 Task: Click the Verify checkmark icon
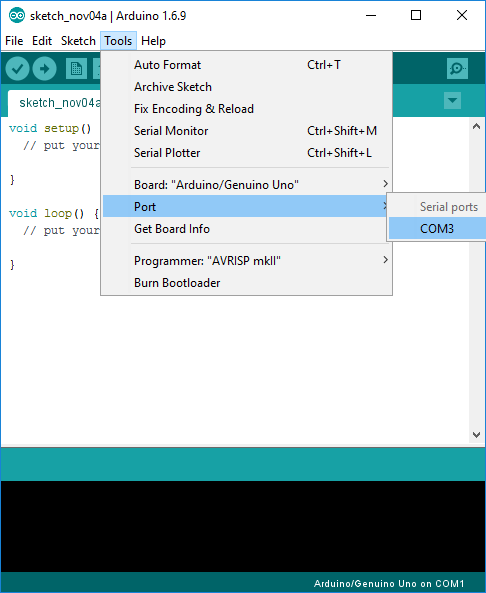(17, 68)
